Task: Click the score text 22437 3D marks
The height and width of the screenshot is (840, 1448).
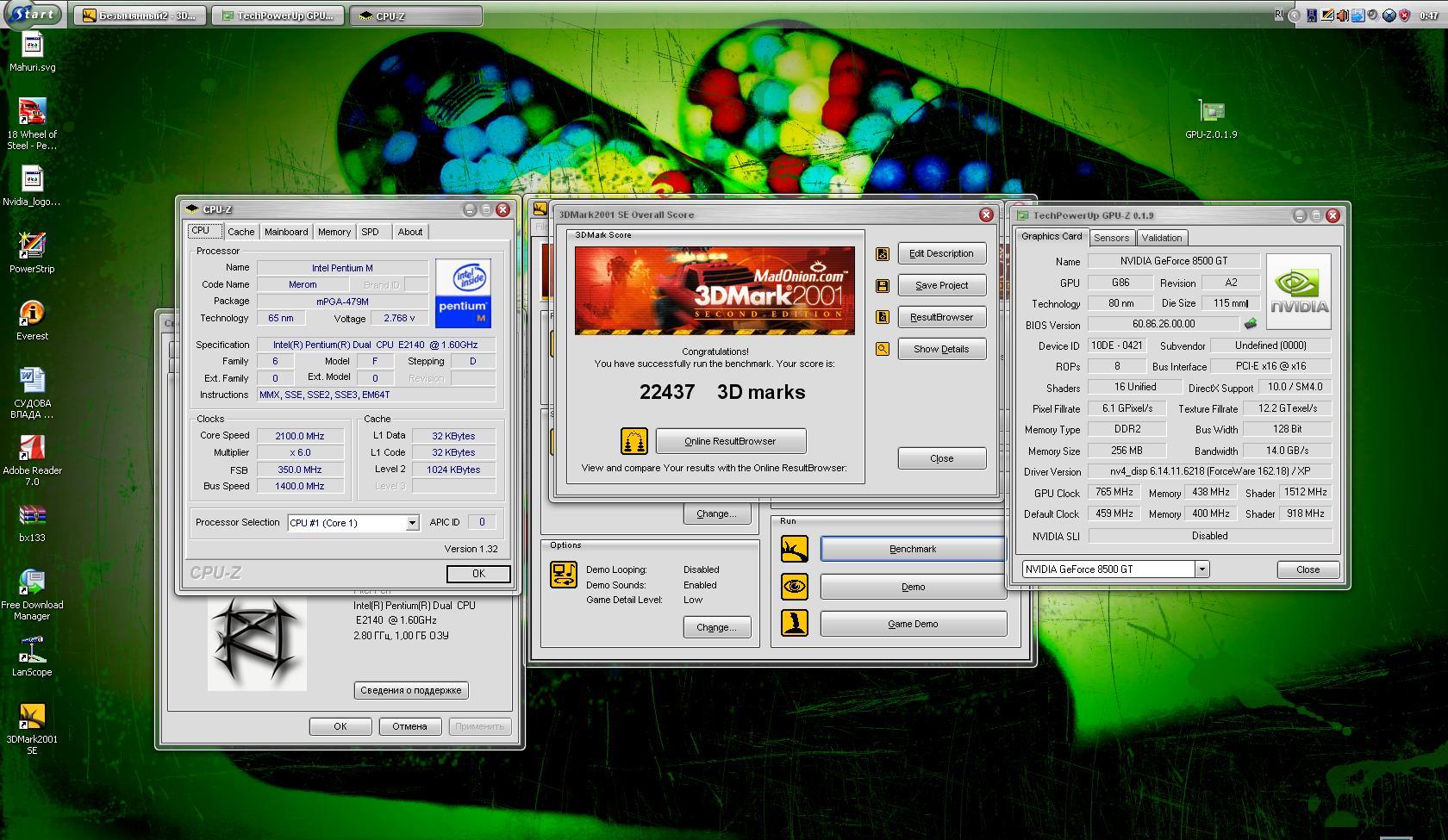Action: tap(722, 392)
